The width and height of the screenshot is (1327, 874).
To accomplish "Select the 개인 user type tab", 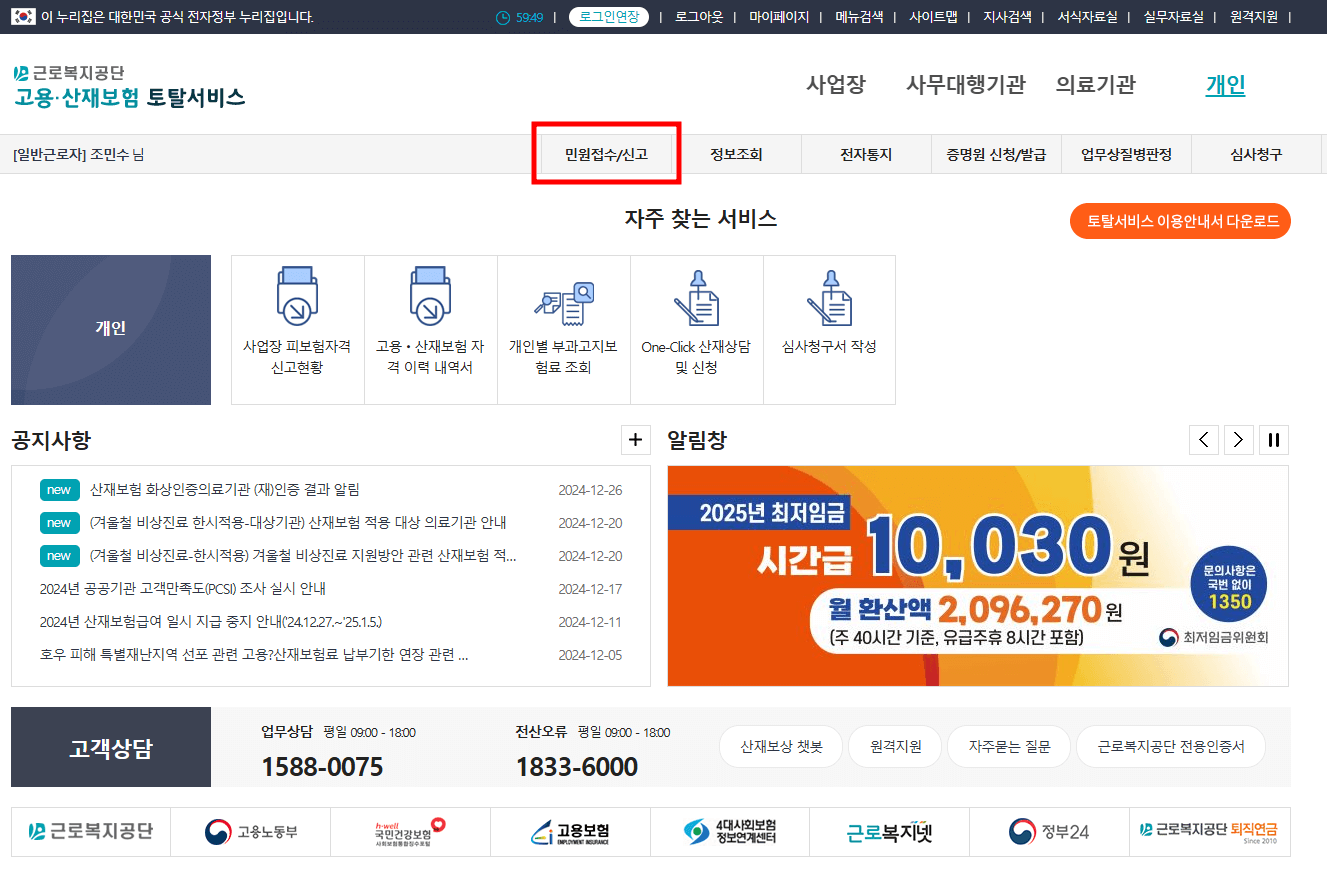I will coord(1225,85).
